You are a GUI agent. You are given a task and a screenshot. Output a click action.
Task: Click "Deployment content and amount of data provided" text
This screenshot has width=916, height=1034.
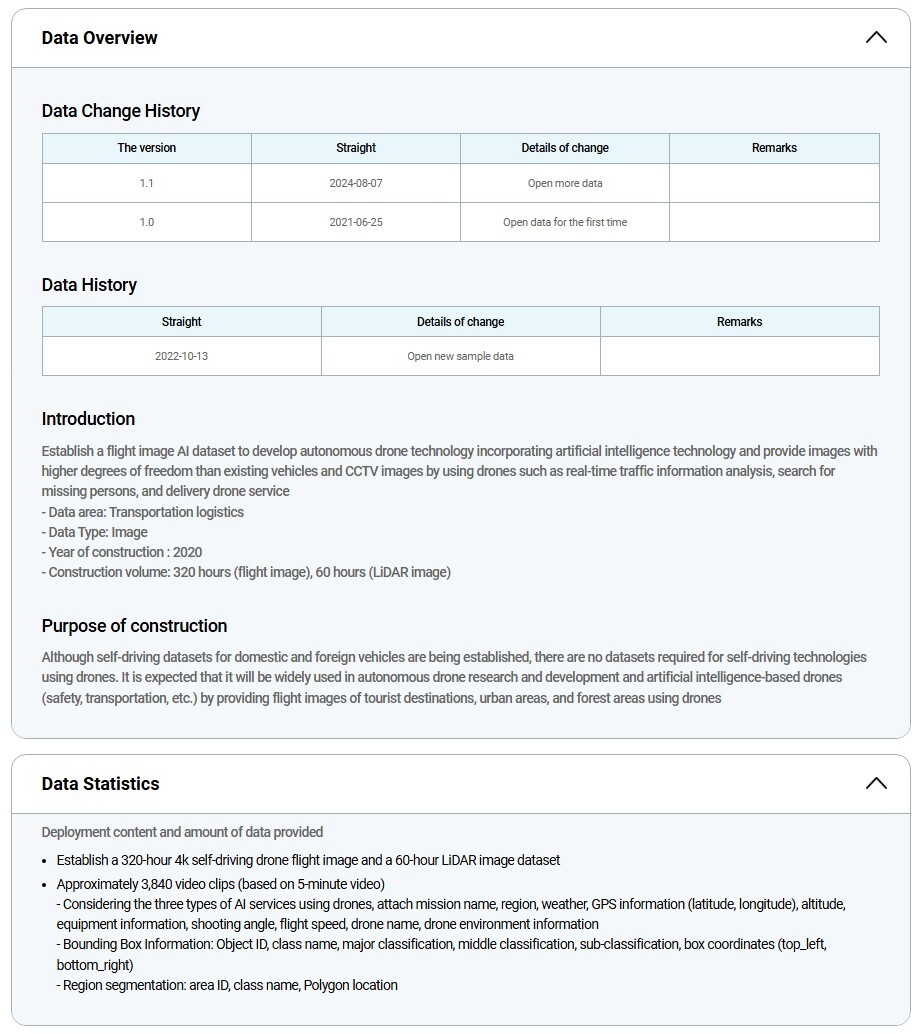182,832
